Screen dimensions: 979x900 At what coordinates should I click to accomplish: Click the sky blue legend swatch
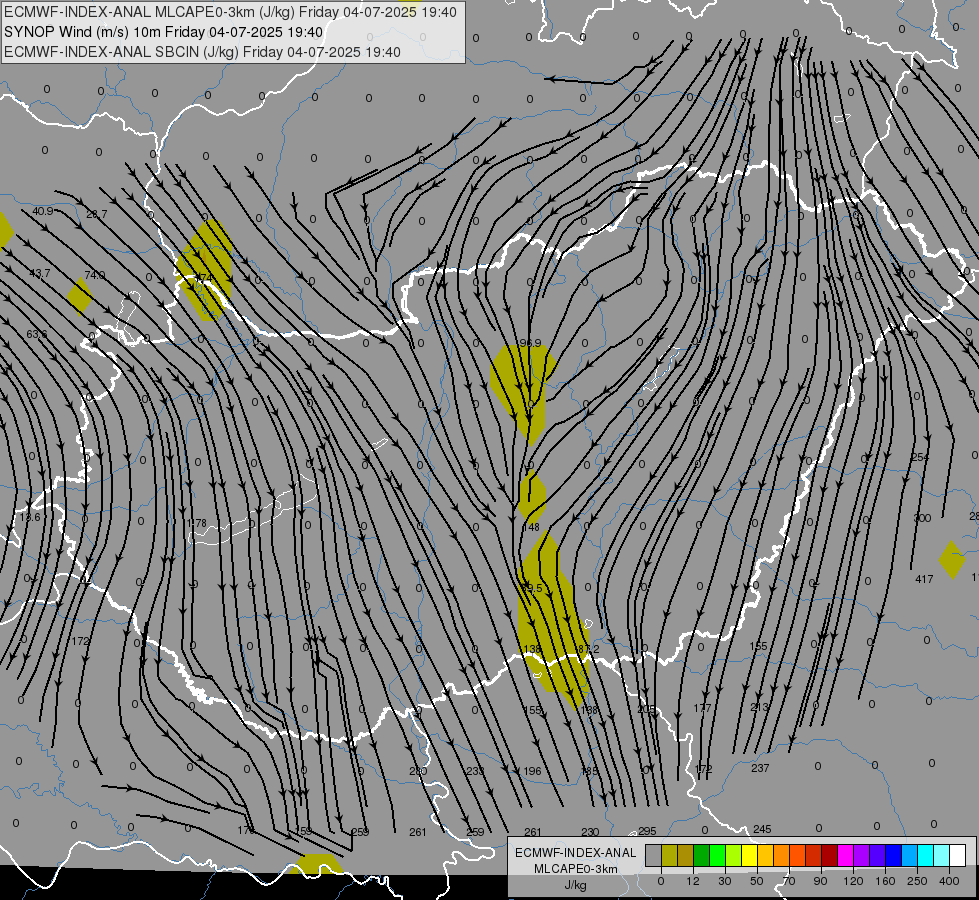tap(909, 856)
